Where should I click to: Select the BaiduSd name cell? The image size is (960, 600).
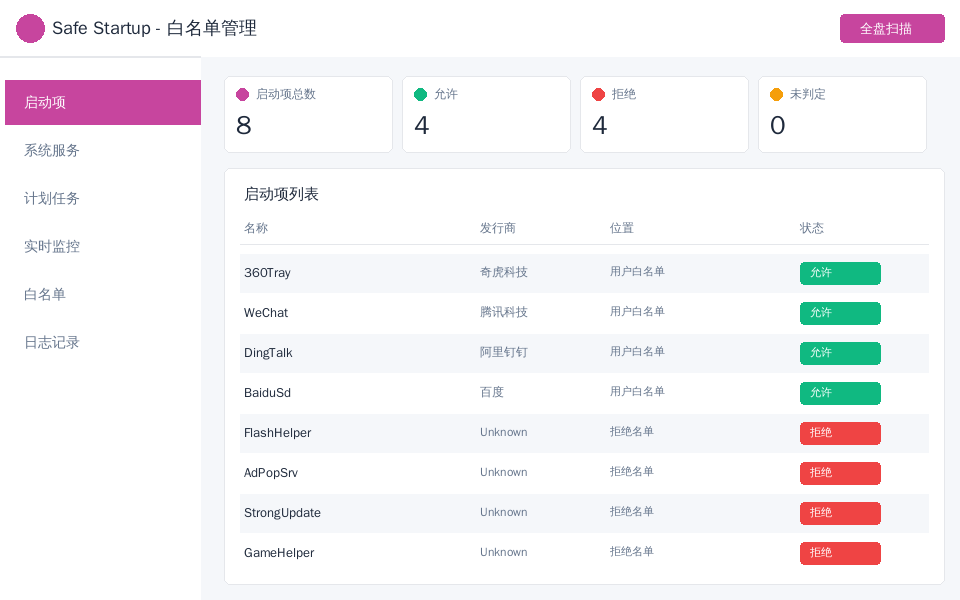pos(267,393)
